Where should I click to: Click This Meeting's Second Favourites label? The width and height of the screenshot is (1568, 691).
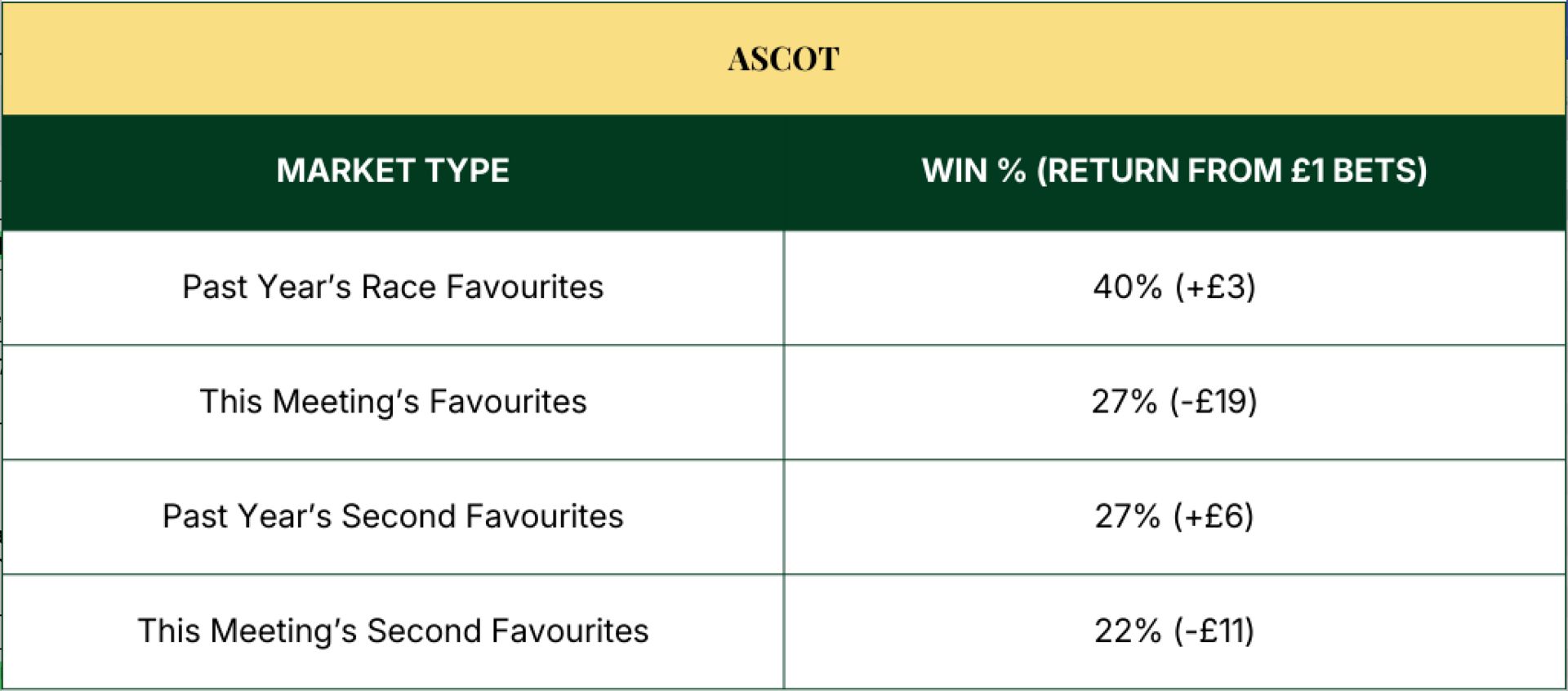393,631
